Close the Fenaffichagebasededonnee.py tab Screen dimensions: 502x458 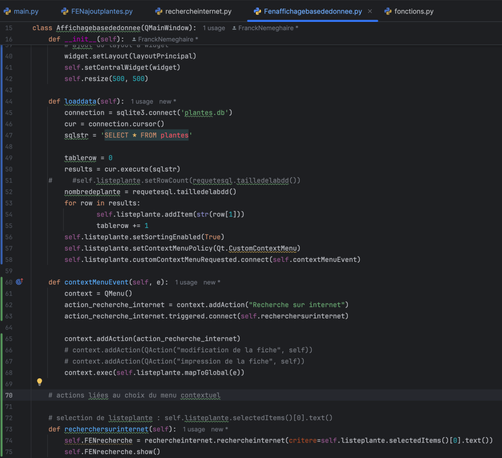point(370,11)
